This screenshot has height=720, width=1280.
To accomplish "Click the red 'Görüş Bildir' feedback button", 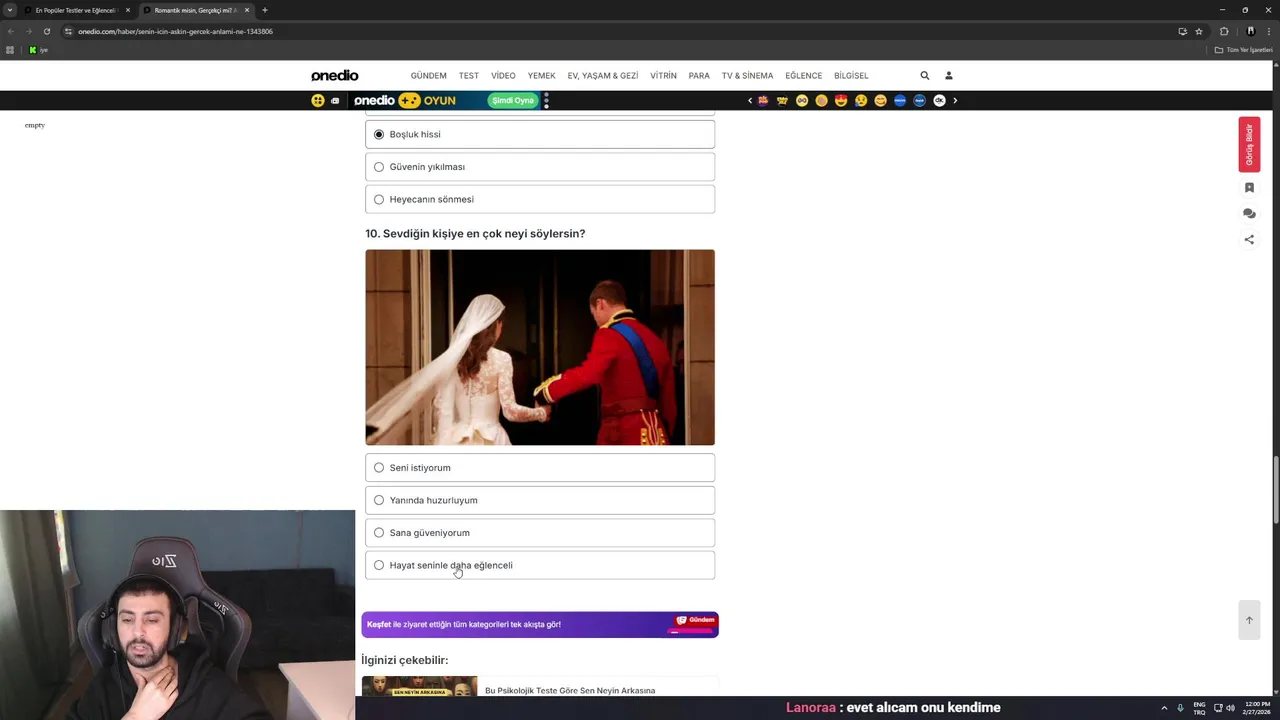I will pos(1249,145).
